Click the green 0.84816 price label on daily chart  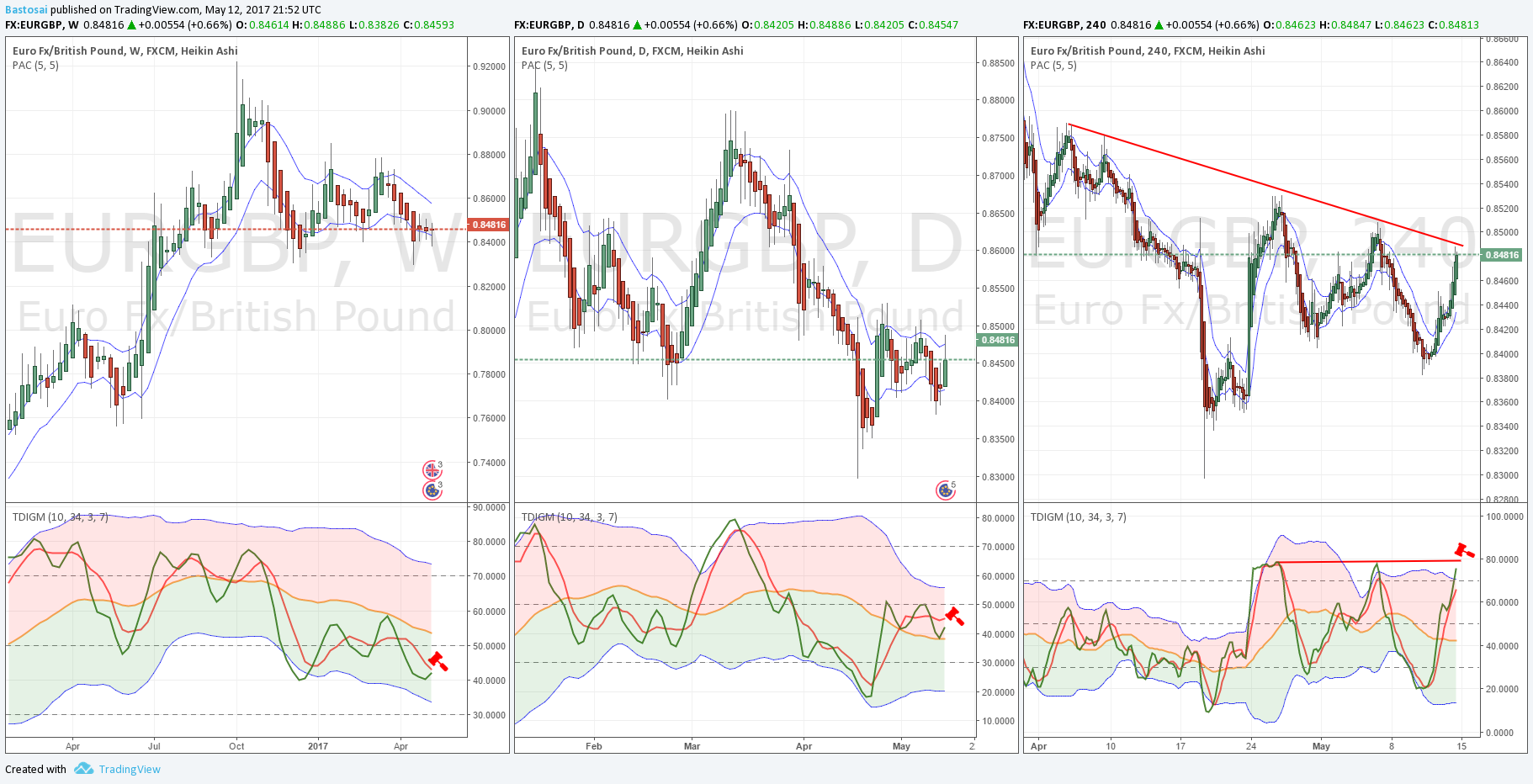pyautogui.click(x=998, y=340)
